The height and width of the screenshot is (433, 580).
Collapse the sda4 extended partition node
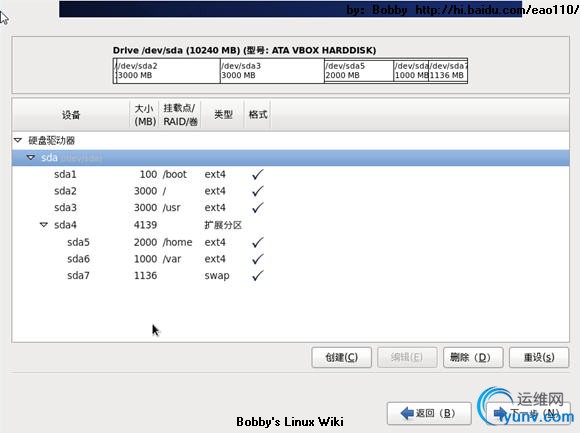tap(44, 224)
